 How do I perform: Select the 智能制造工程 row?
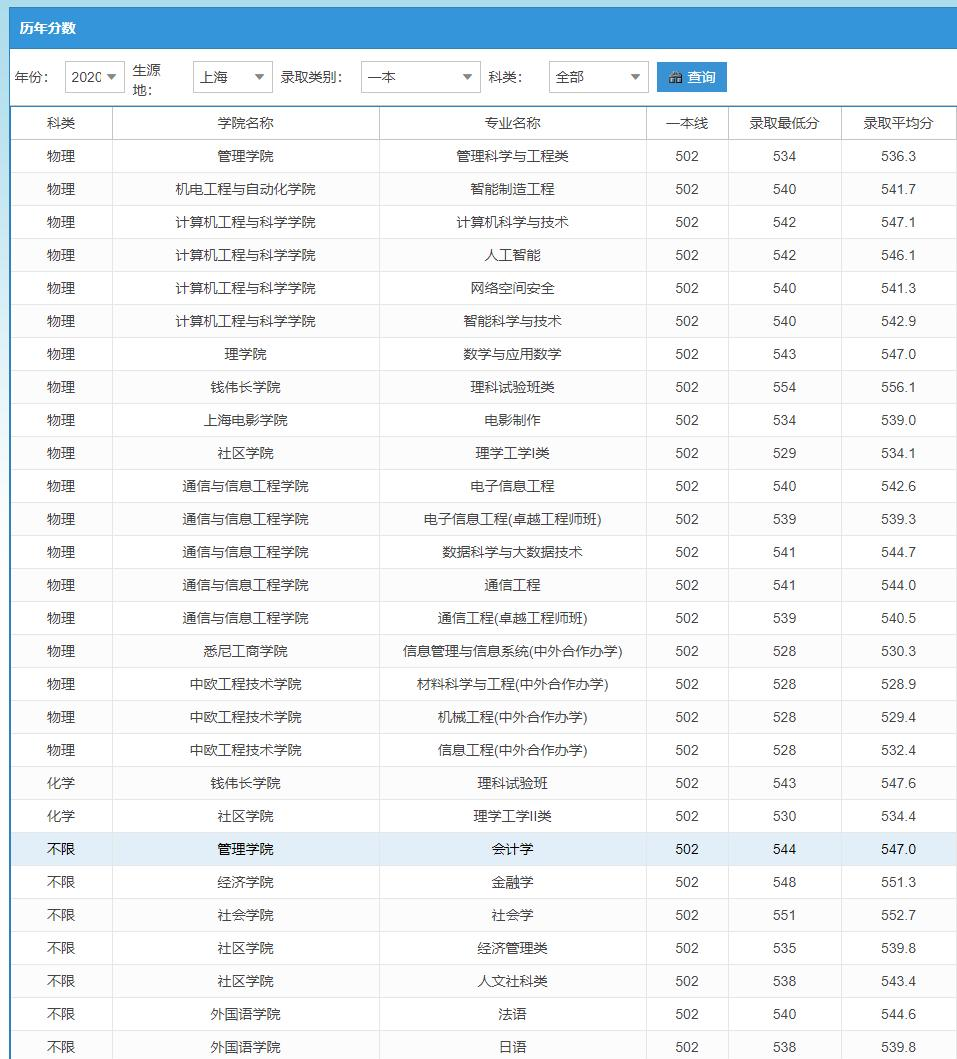484,189
